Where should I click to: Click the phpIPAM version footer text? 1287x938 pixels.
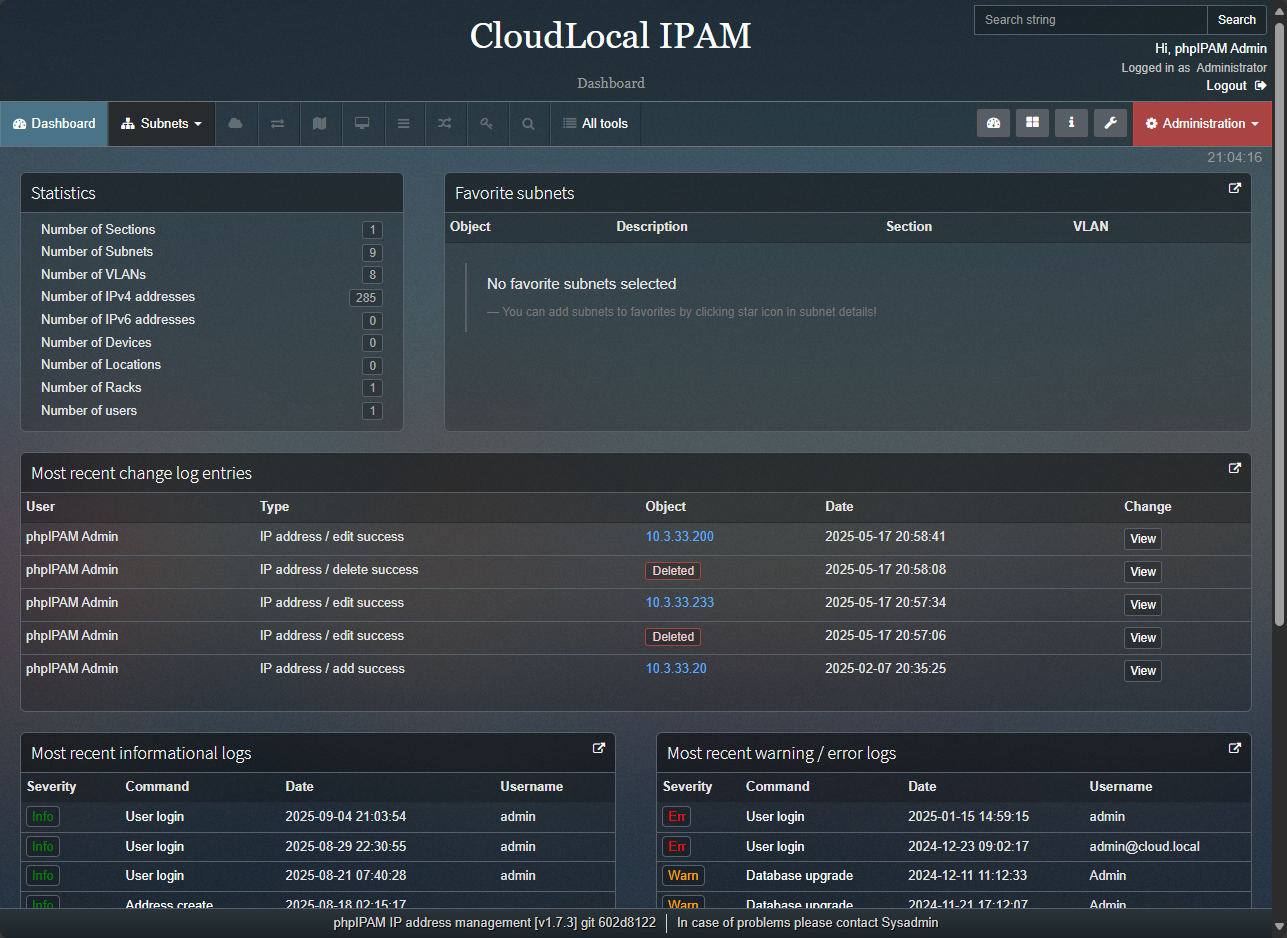[495, 923]
